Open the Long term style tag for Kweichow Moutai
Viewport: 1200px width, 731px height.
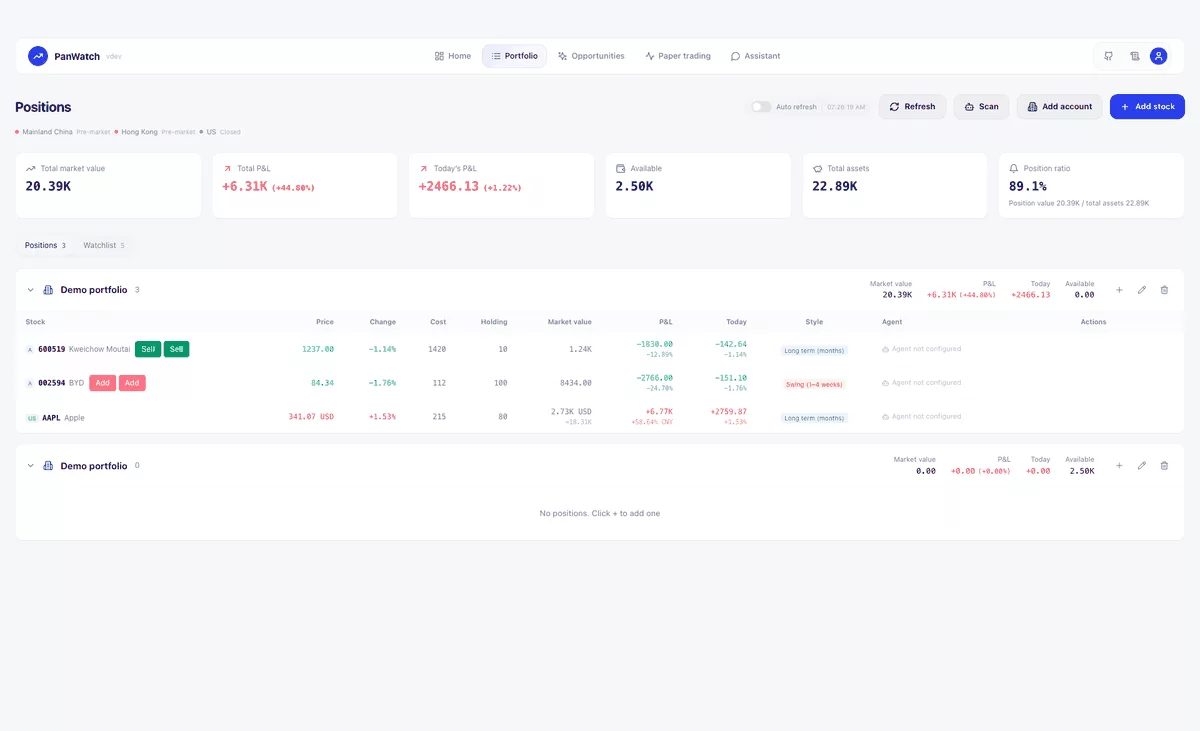pos(814,350)
